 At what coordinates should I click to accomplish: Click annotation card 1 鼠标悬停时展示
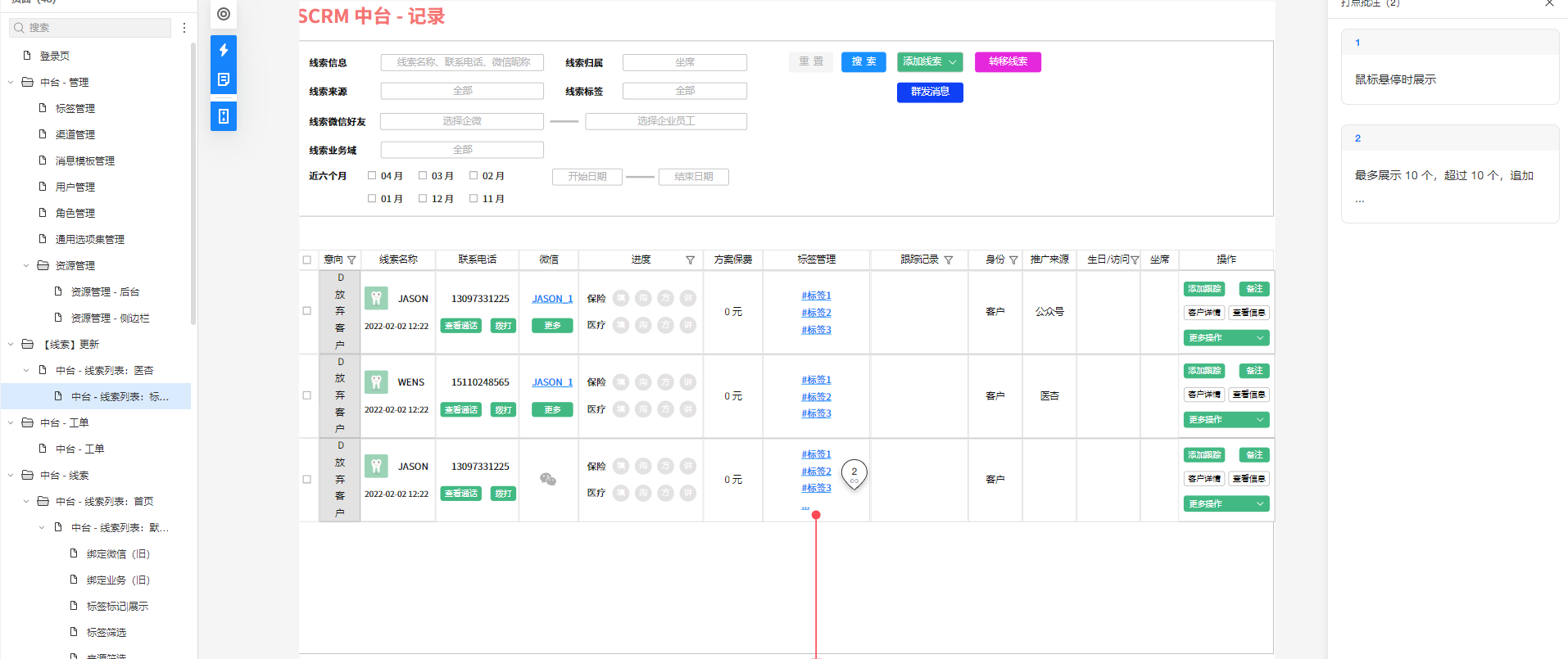(x=1450, y=67)
